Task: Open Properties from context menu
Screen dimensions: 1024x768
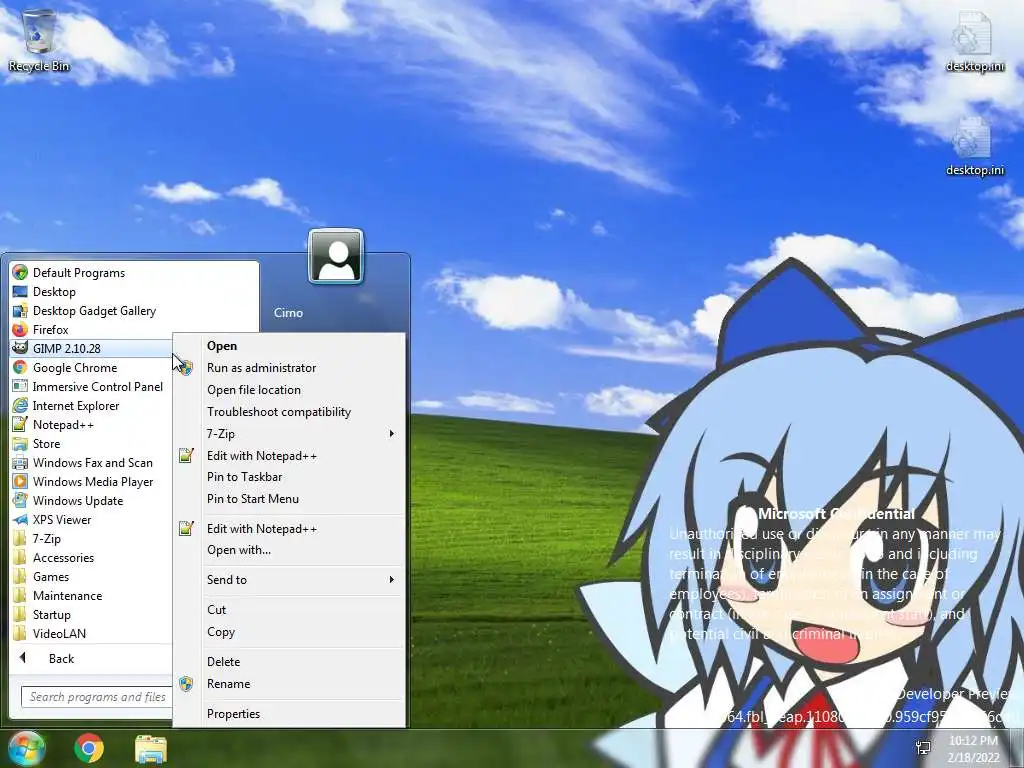Action: point(290,714)
